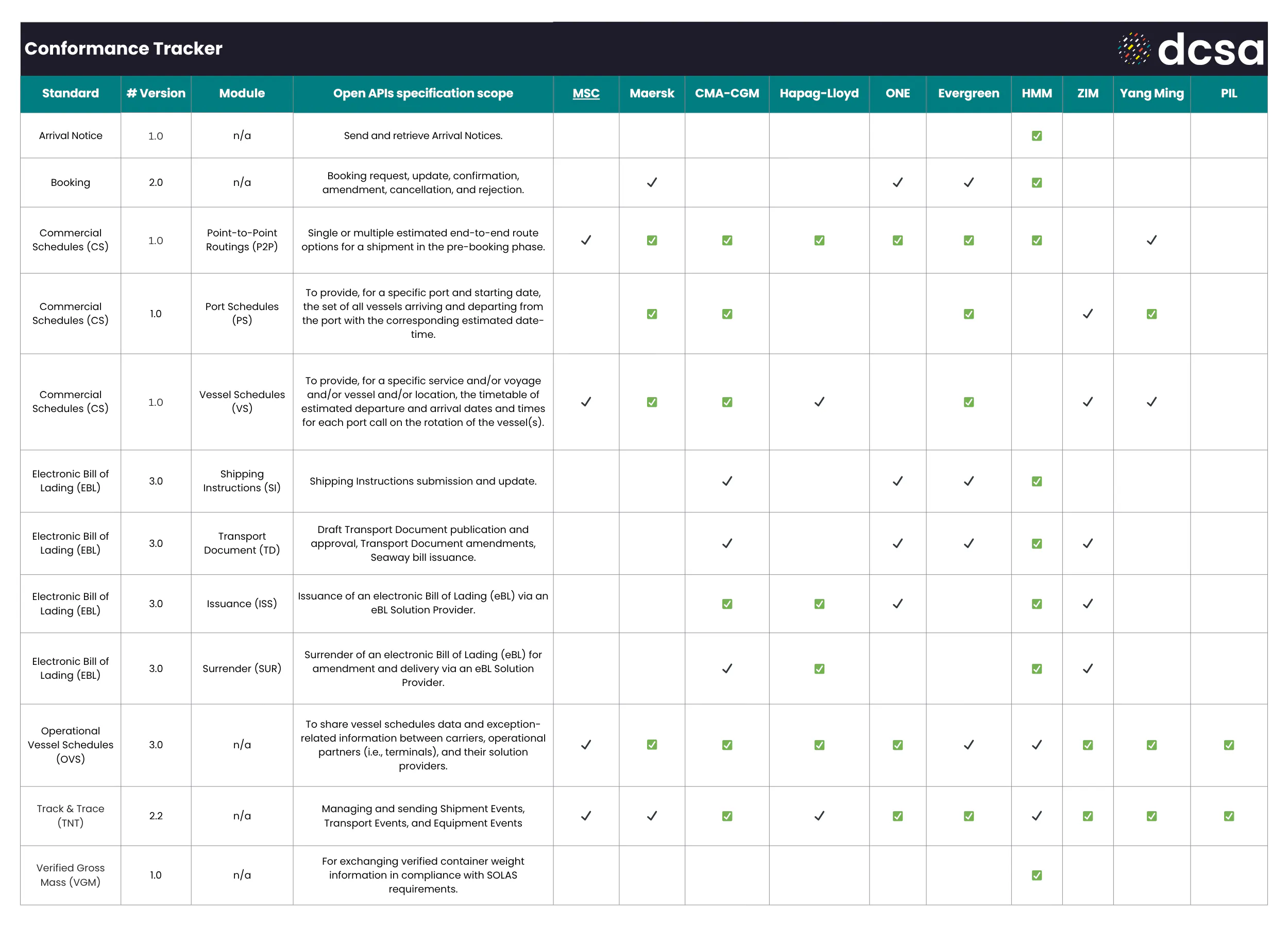The width and height of the screenshot is (1288, 927).
Task: Click the DCSA logo in the header
Action: pos(1190,49)
